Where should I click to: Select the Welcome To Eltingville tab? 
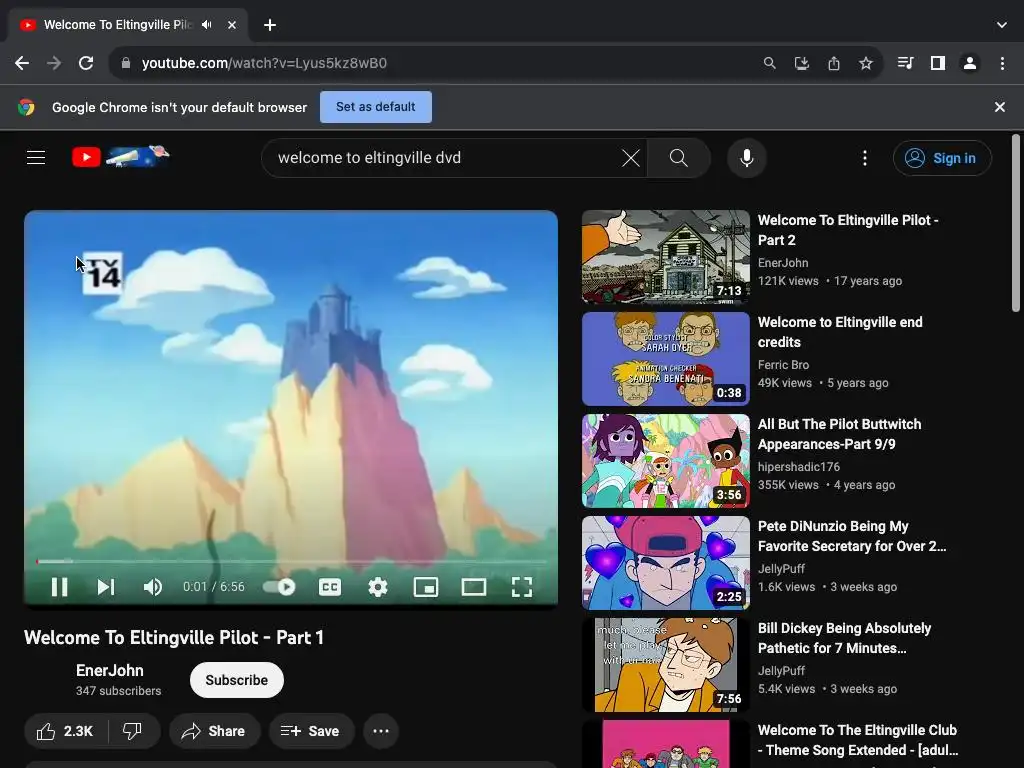[x=127, y=25]
